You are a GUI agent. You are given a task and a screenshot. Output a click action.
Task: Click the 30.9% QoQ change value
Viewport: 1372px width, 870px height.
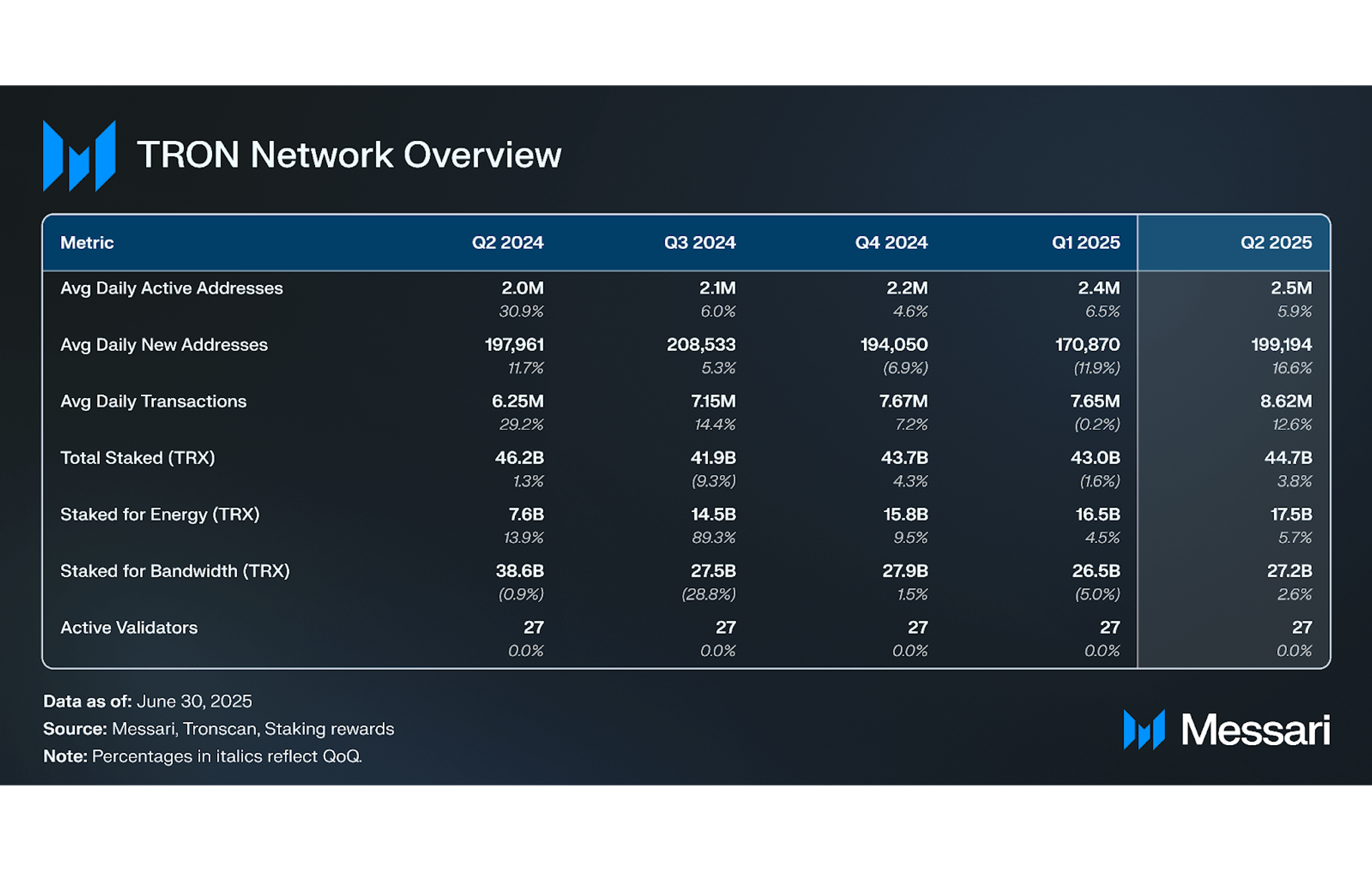coord(521,312)
